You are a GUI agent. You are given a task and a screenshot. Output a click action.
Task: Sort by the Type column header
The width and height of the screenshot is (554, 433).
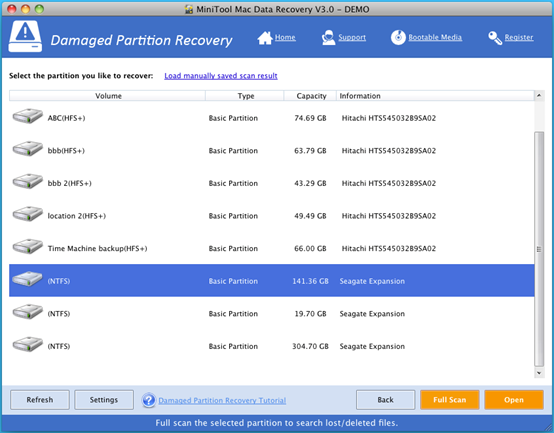(245, 96)
